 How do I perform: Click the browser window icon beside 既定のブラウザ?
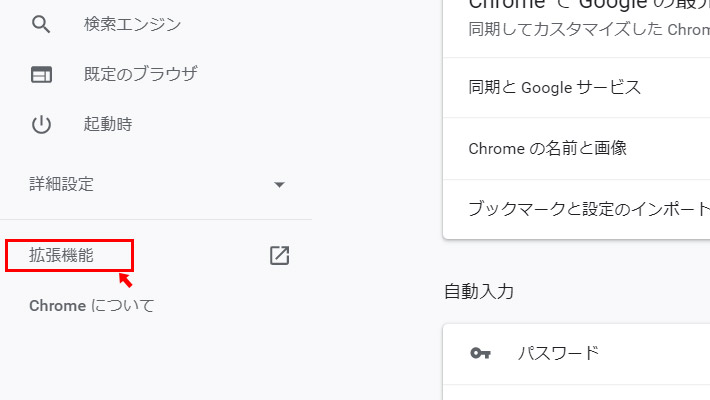click(41, 74)
